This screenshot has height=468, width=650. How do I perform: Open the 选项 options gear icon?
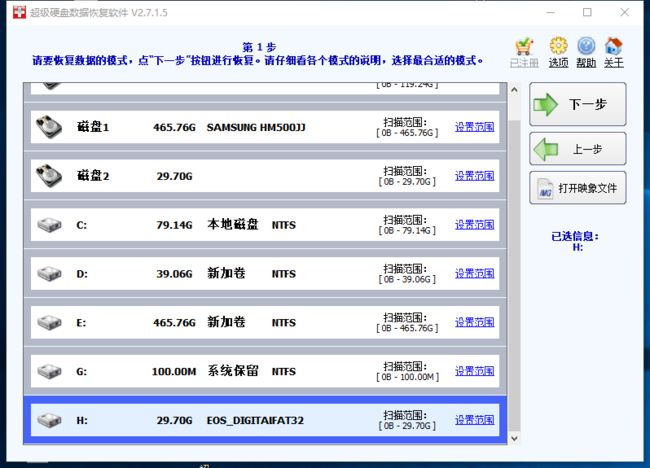pyautogui.click(x=558, y=46)
